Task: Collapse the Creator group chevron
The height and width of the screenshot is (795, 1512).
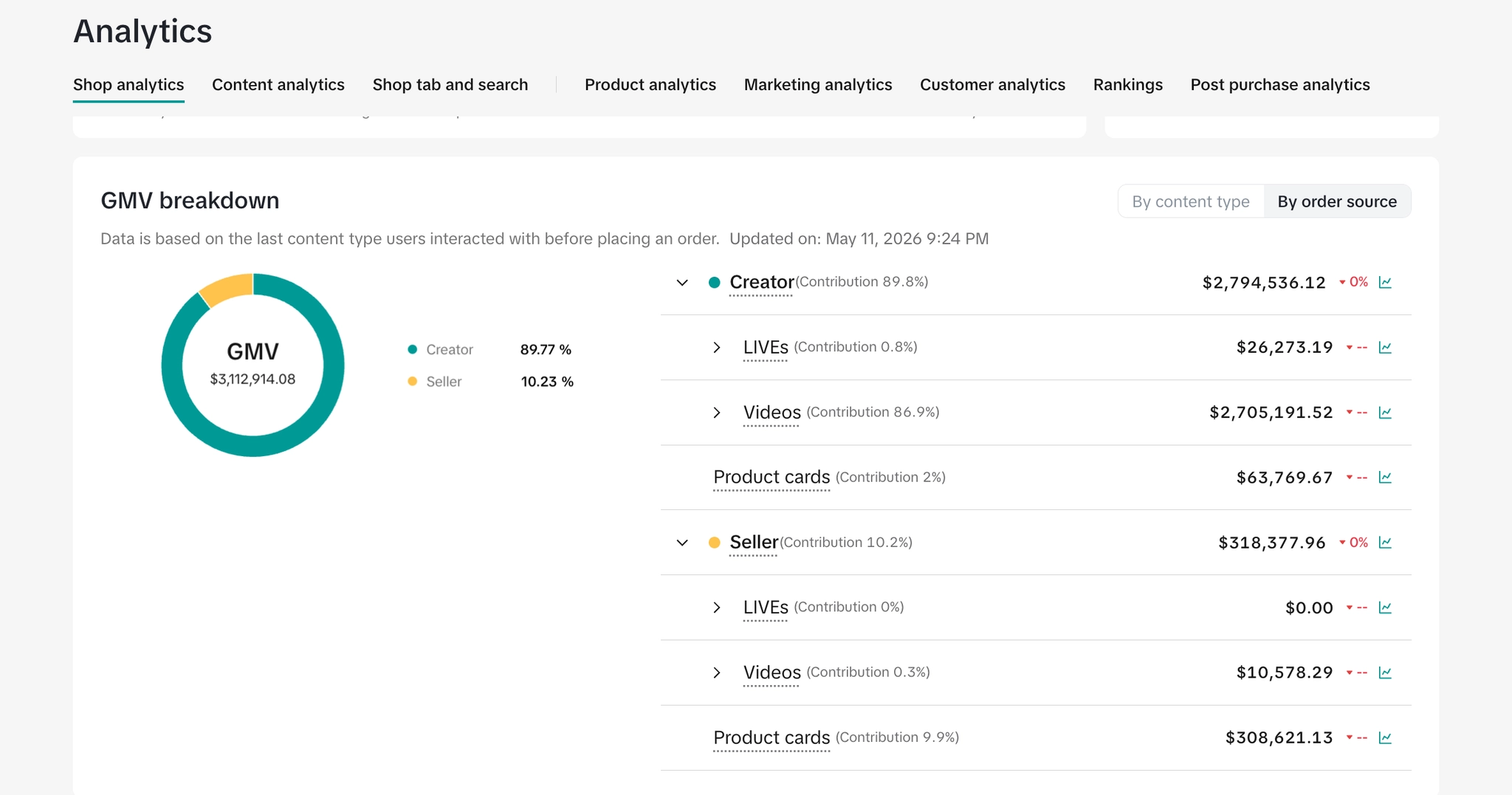Action: tap(682, 282)
